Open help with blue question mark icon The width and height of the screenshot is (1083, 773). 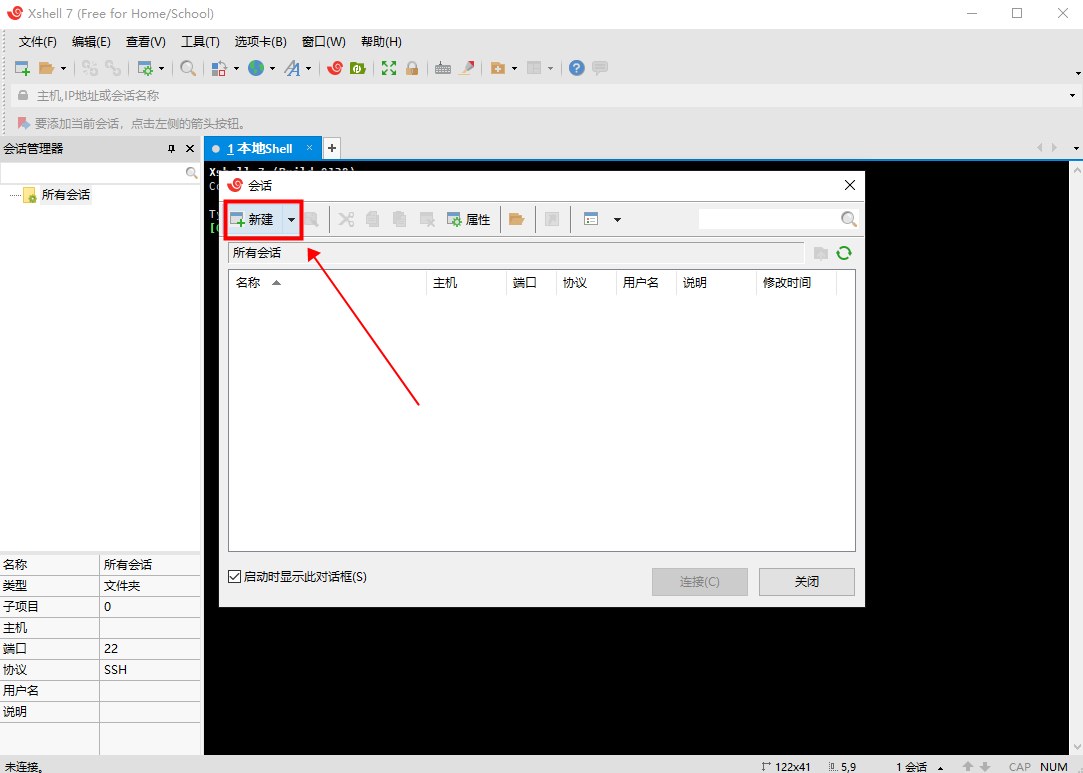click(577, 68)
